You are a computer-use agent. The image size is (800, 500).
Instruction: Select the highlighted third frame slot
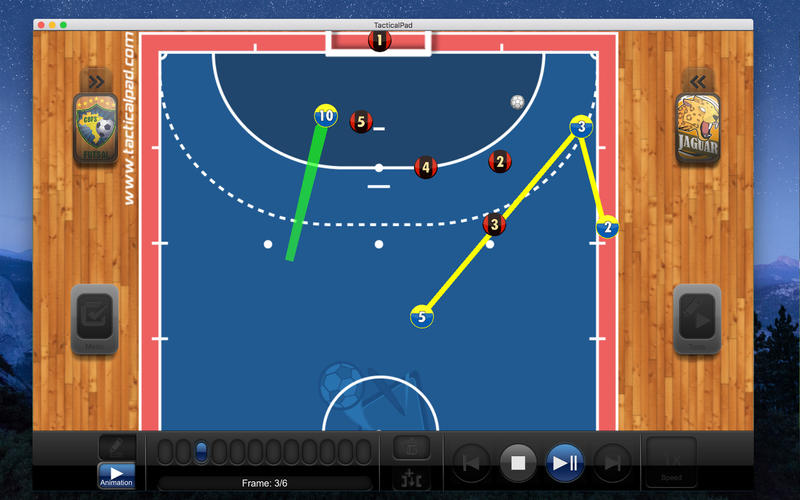click(201, 452)
